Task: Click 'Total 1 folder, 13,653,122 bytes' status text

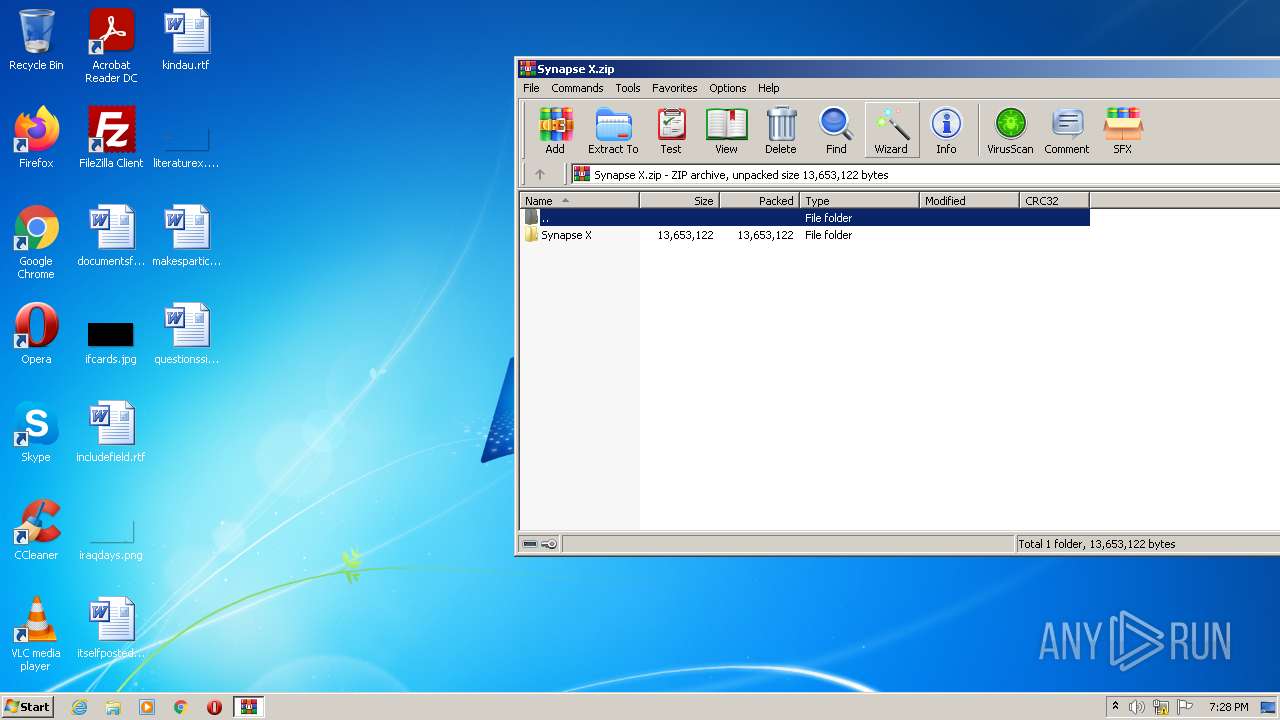Action: click(x=1097, y=544)
